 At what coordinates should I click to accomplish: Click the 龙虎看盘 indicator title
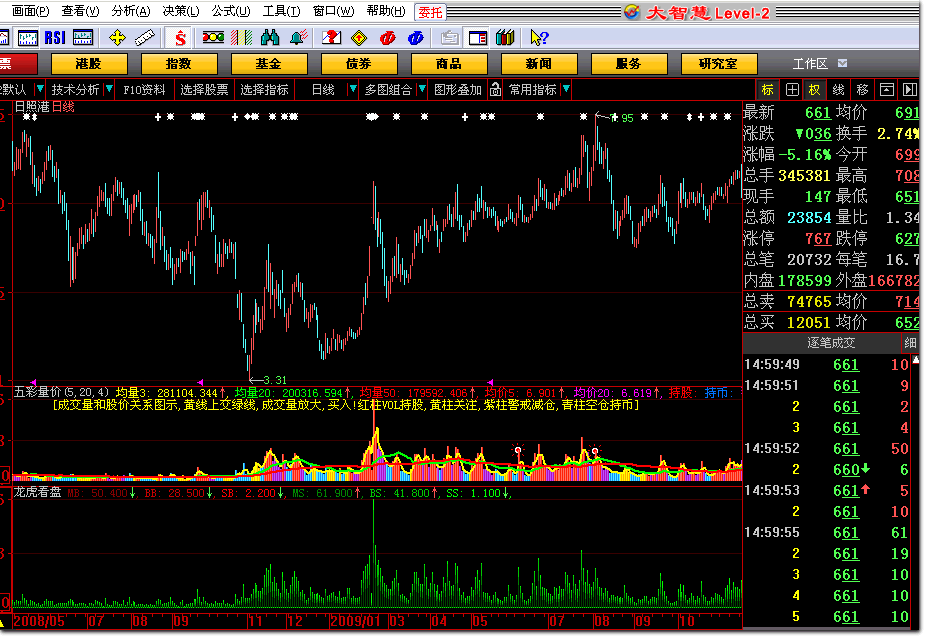pyautogui.click(x=37, y=492)
